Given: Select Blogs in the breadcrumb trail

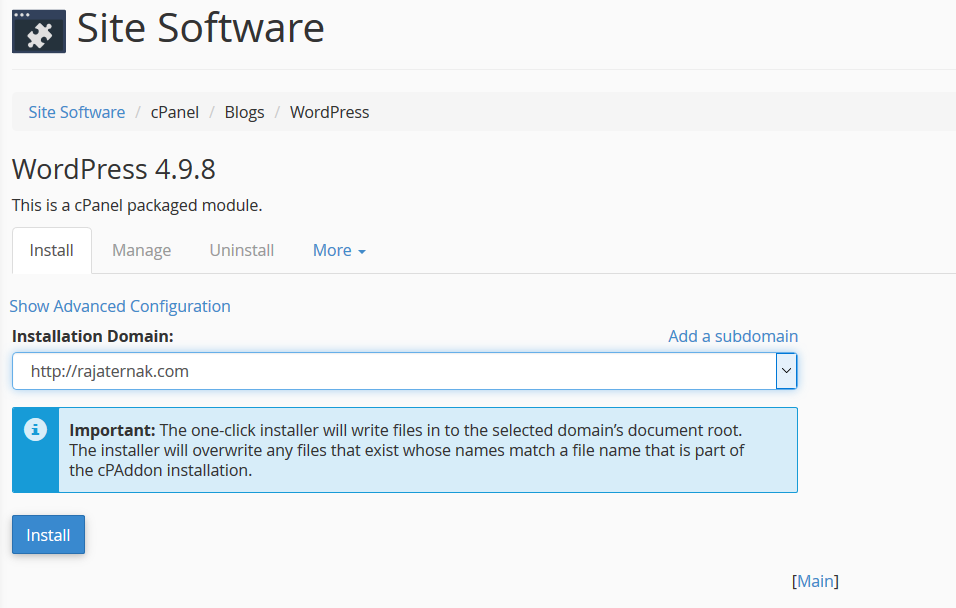Looking at the screenshot, I should (x=244, y=112).
